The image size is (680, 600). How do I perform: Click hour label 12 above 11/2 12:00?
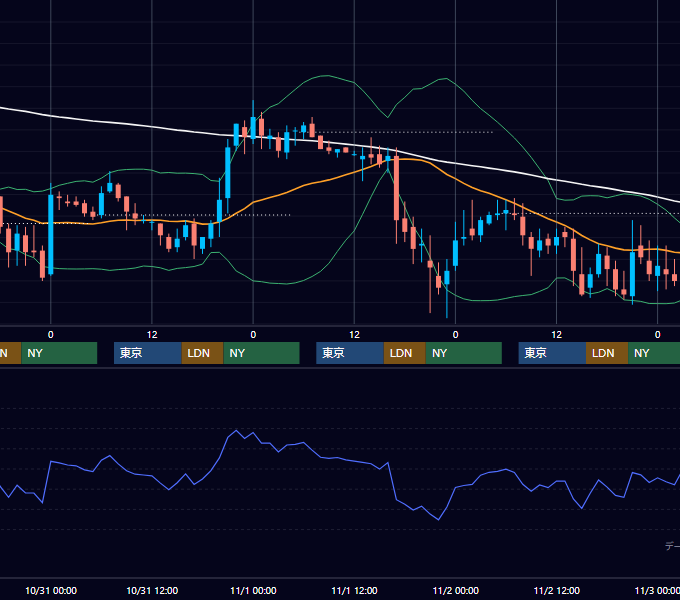pos(556,335)
